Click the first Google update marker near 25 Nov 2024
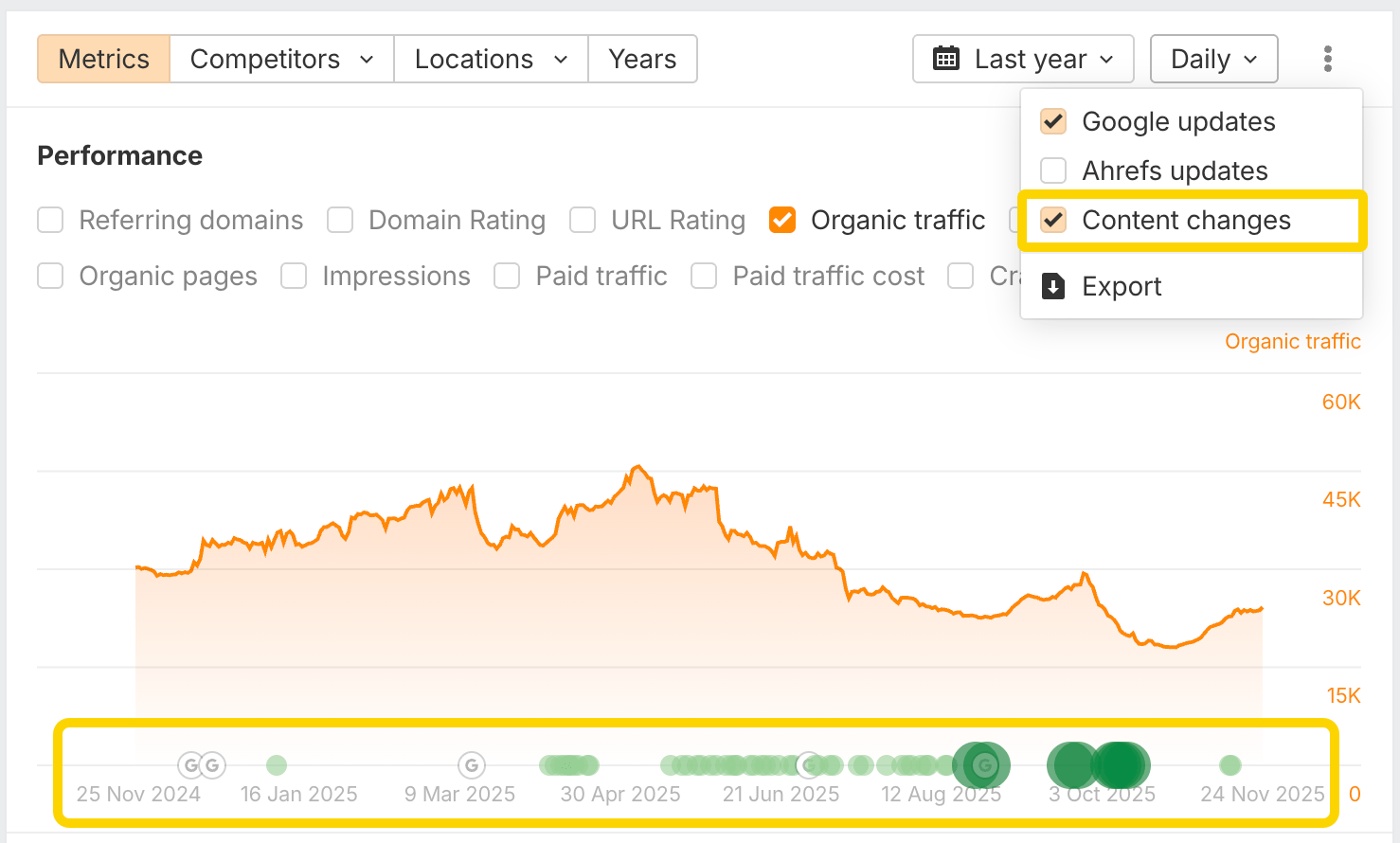This screenshot has width=1400, height=843. pos(190,764)
